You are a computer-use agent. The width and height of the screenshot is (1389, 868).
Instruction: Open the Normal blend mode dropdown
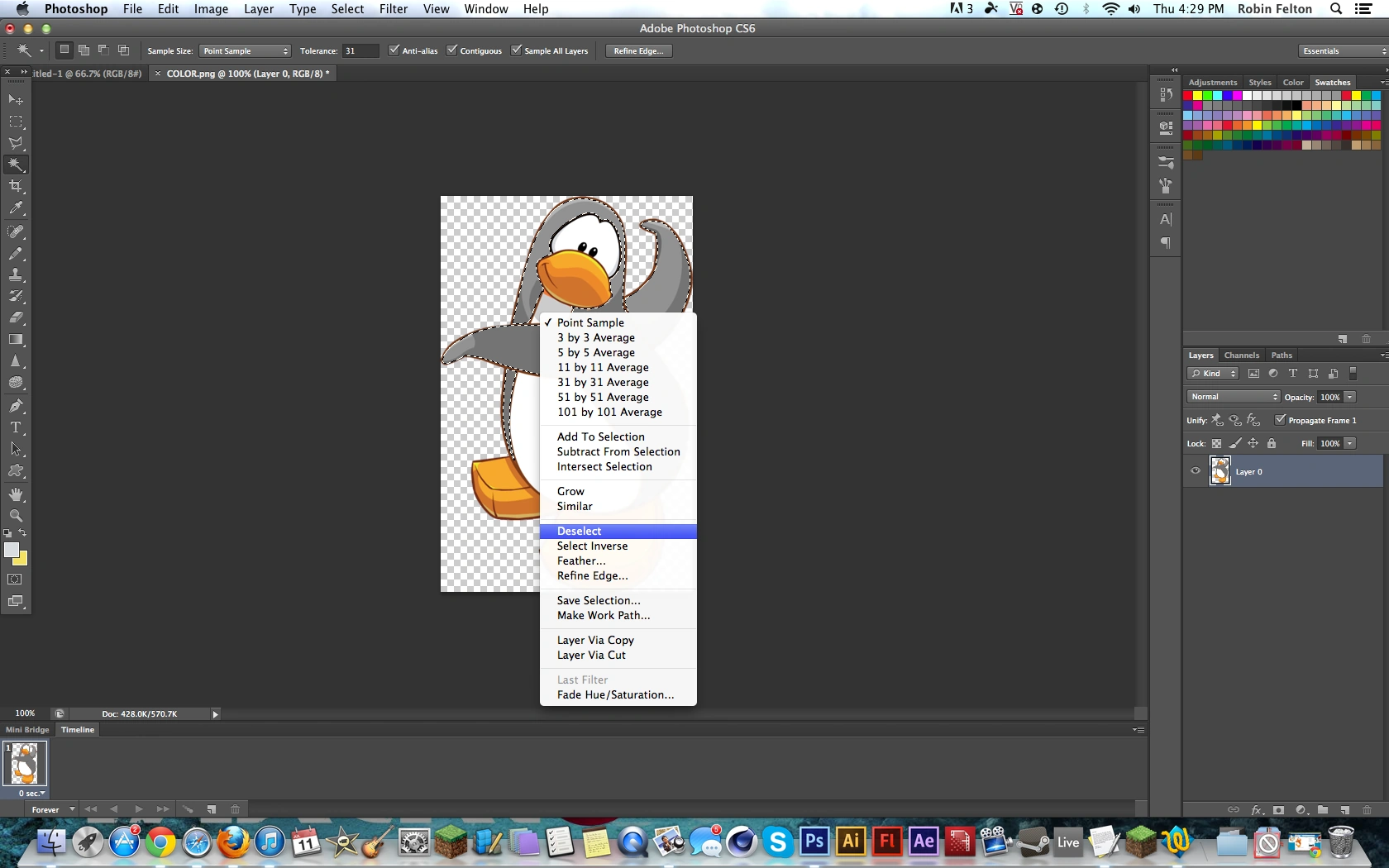pyautogui.click(x=1233, y=397)
